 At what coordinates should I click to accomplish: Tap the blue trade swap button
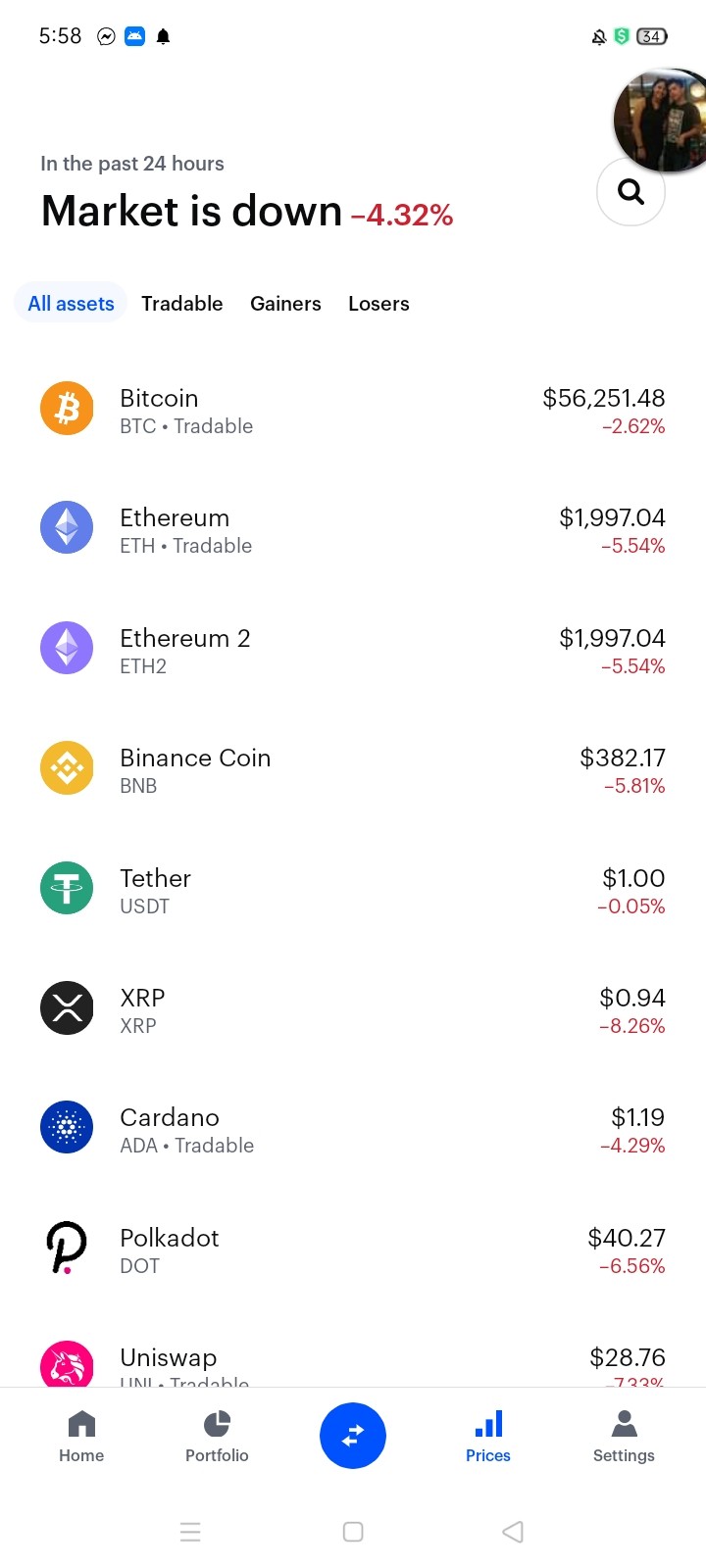[353, 1436]
